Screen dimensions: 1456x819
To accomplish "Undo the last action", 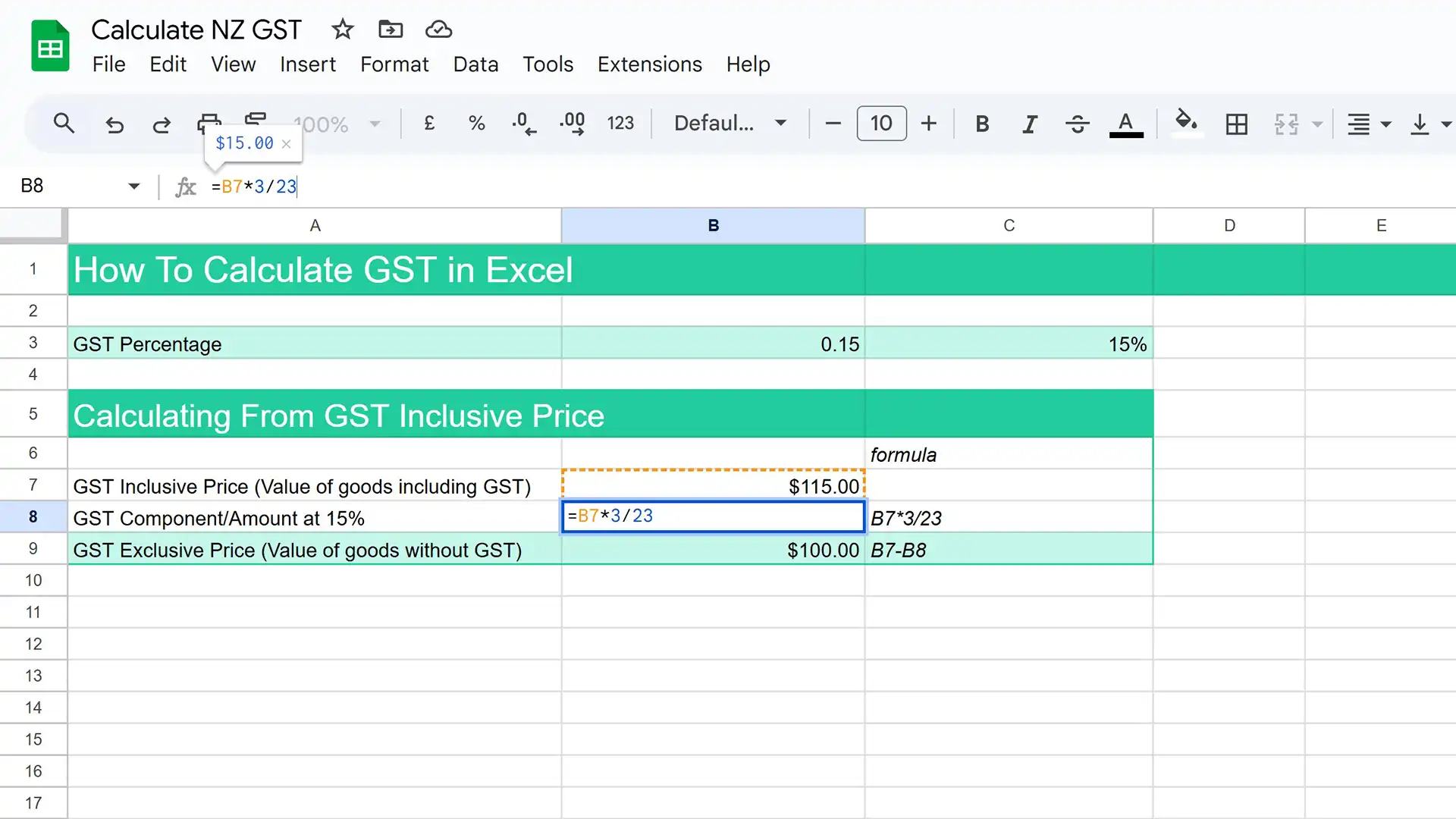I will (114, 124).
